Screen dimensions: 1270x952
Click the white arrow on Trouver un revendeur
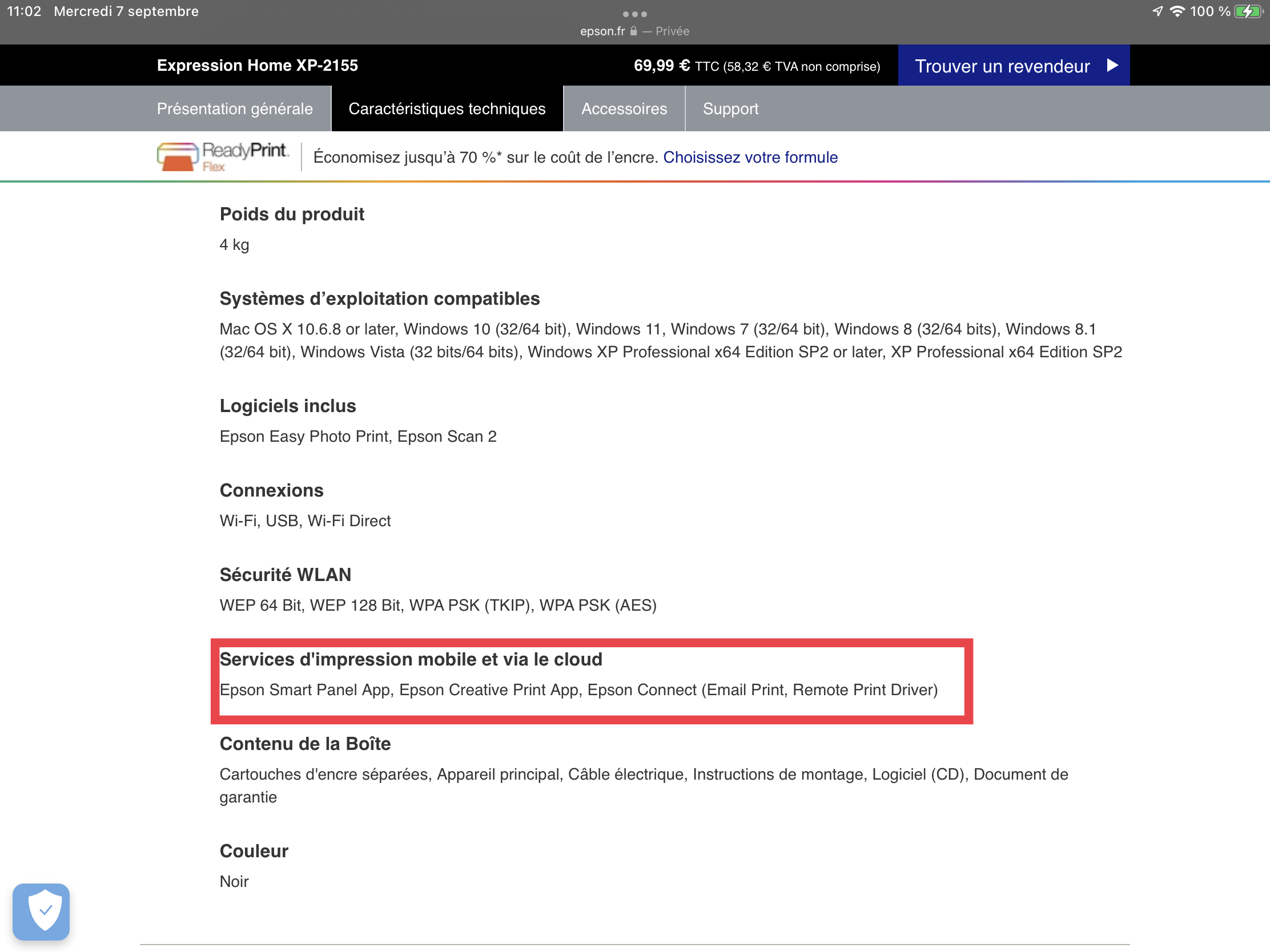point(1112,66)
